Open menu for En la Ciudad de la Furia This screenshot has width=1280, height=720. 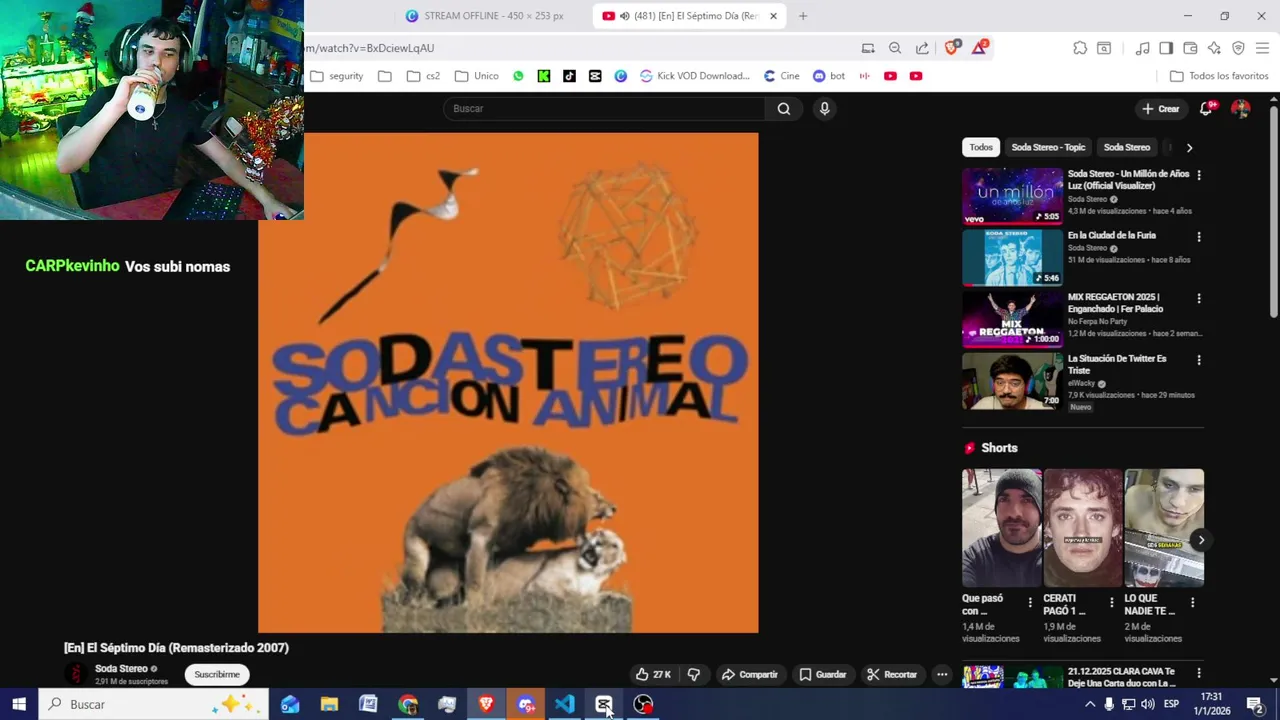(1199, 237)
